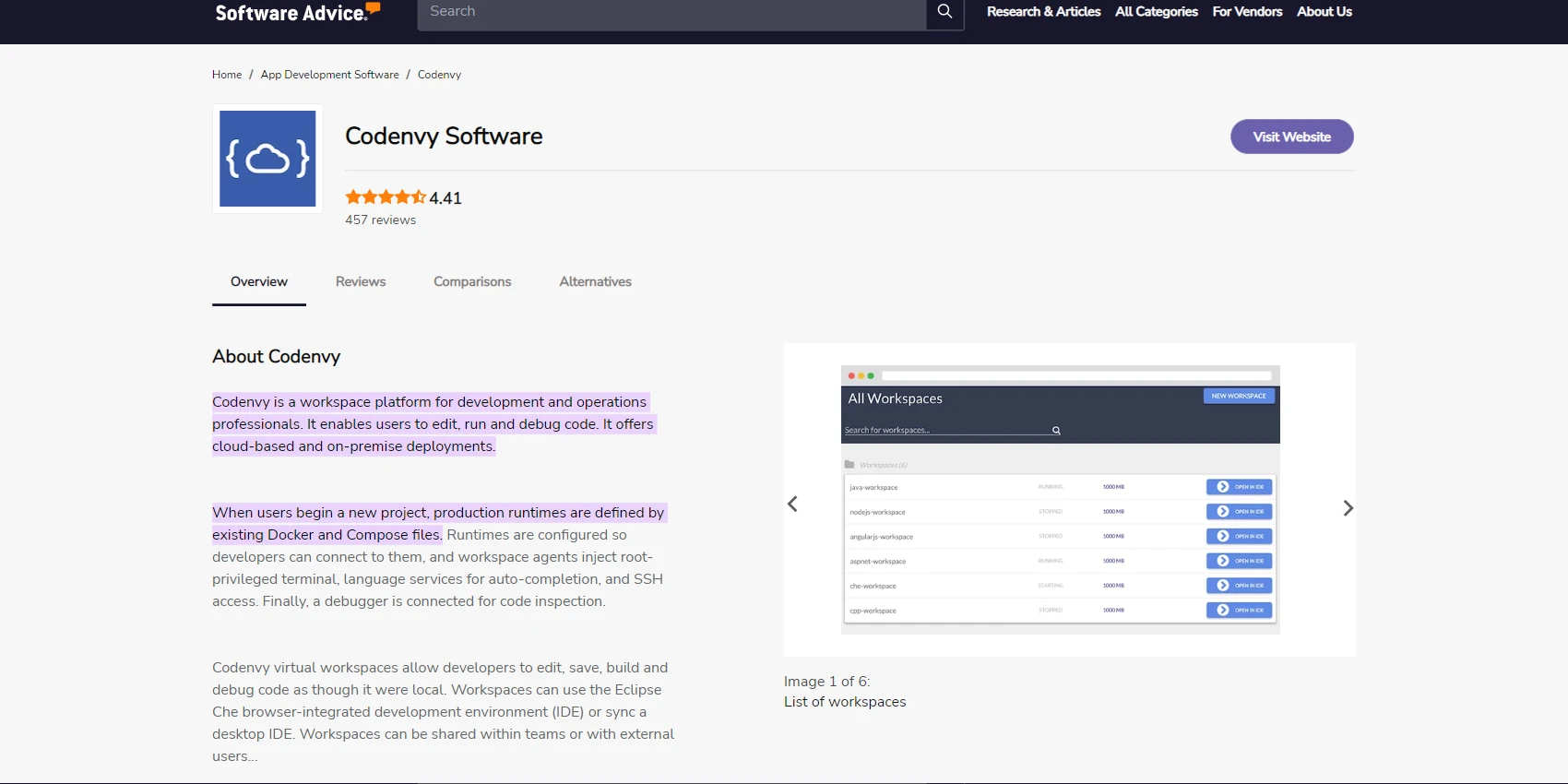This screenshot has width=1568, height=784.
Task: Click the Codenvy cloud logo image
Action: point(267,159)
